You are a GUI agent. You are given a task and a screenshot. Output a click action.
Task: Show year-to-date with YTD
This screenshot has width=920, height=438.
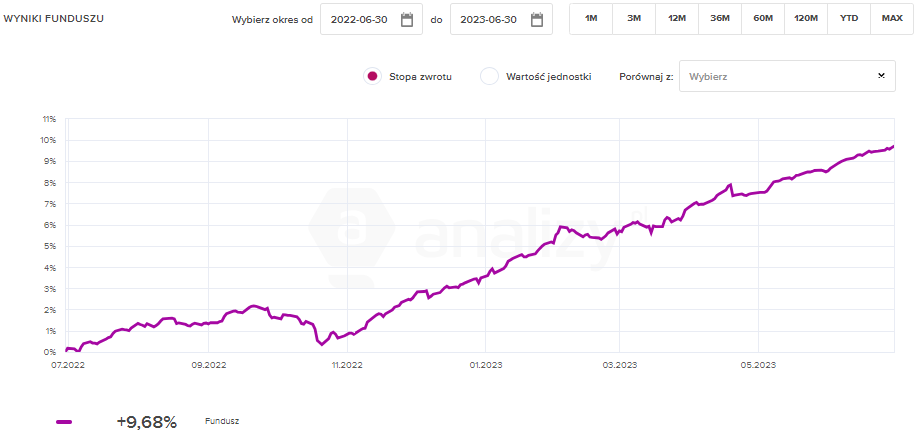[x=849, y=19]
